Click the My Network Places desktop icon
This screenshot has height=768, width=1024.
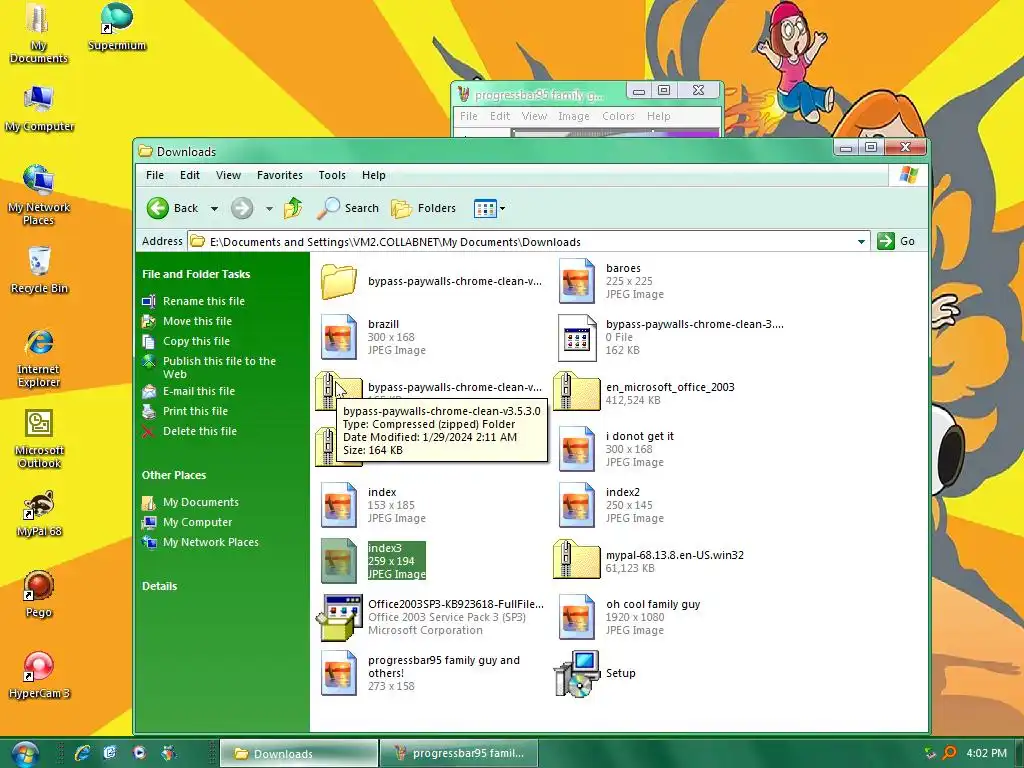[x=39, y=195]
